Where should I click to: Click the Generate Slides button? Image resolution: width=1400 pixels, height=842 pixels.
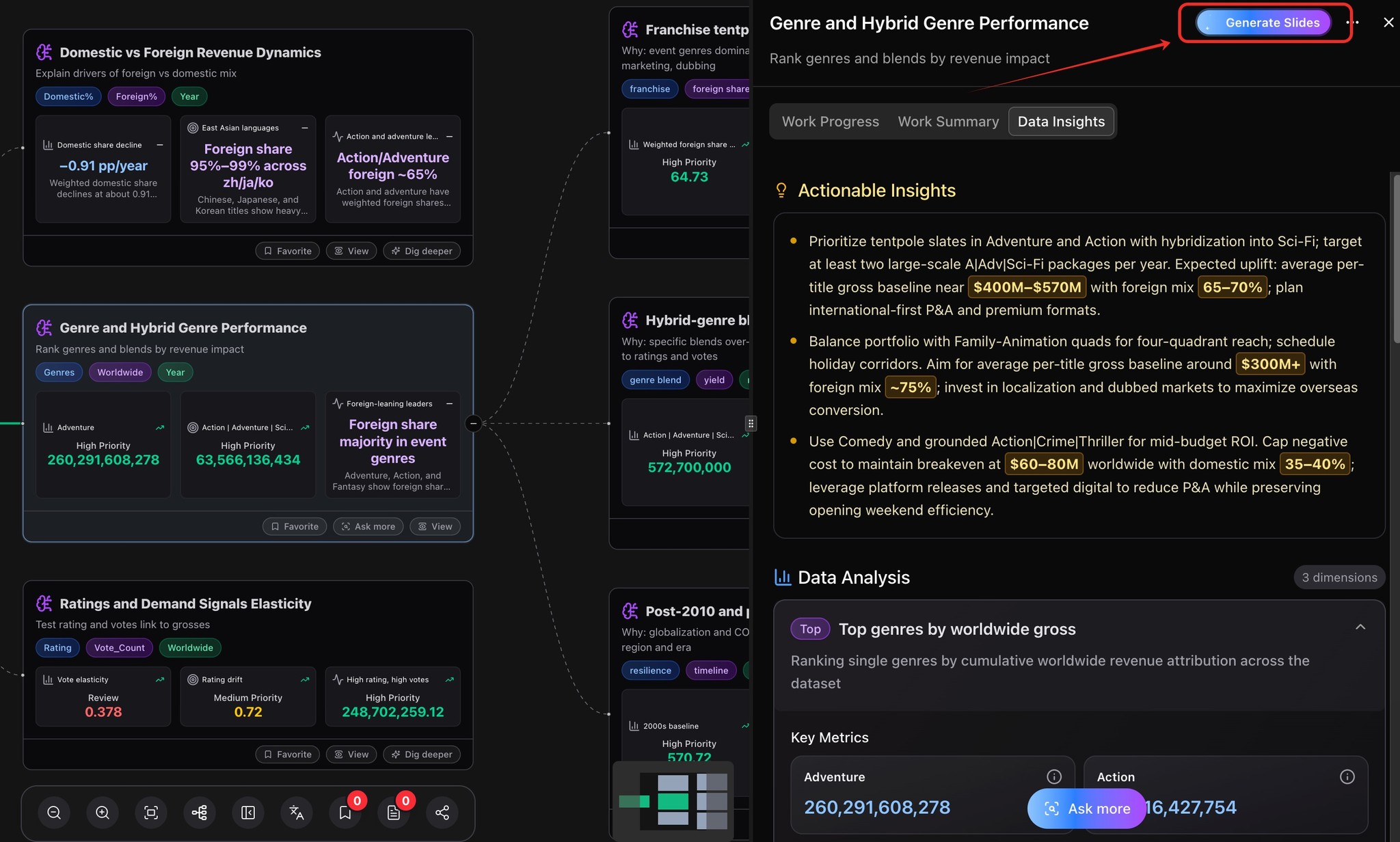tap(1263, 23)
